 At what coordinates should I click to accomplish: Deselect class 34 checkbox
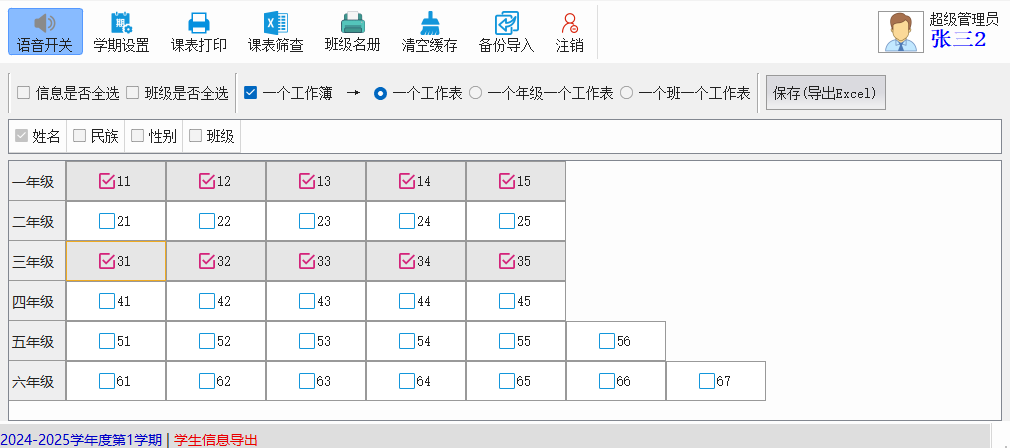(x=407, y=261)
